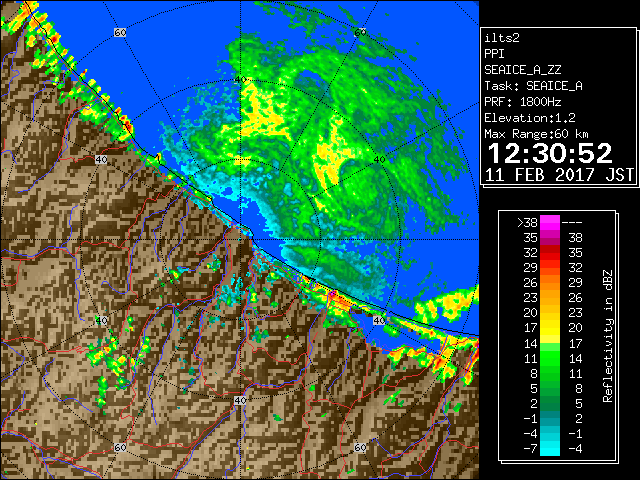The image size is (640, 480).
Task: Click the "Max Range:60 km" line
Action: (x=536, y=134)
